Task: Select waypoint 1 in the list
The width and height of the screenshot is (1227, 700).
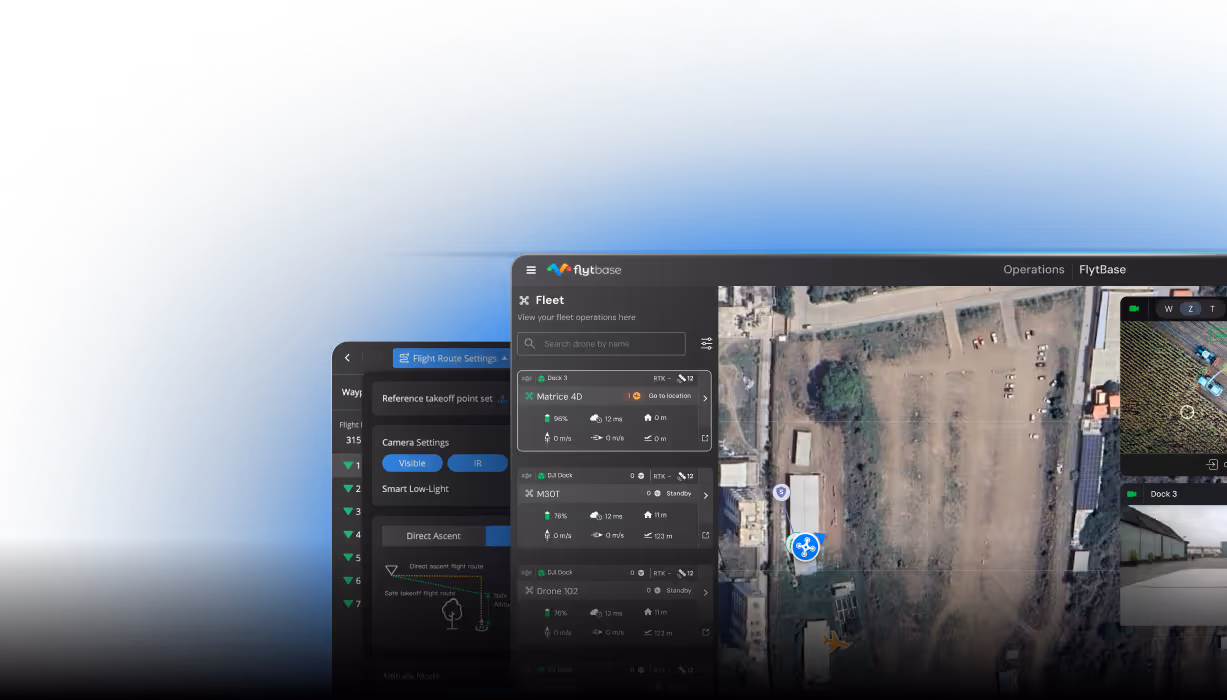Action: pos(347,466)
